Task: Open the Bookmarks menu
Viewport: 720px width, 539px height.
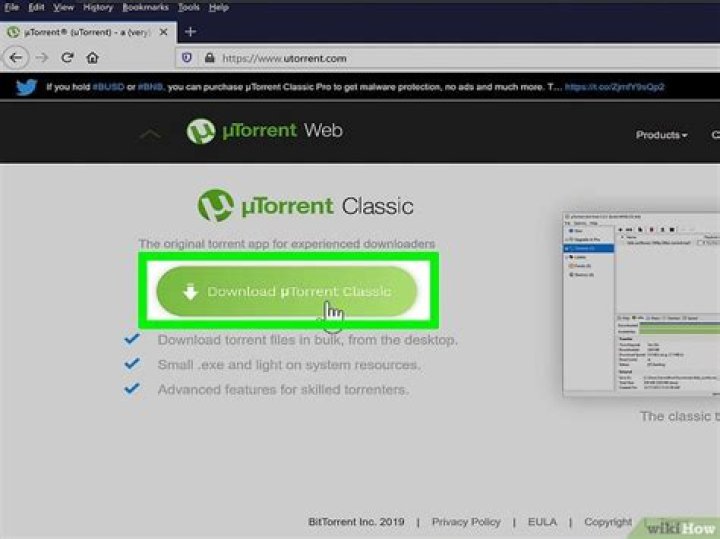Action: [146, 7]
